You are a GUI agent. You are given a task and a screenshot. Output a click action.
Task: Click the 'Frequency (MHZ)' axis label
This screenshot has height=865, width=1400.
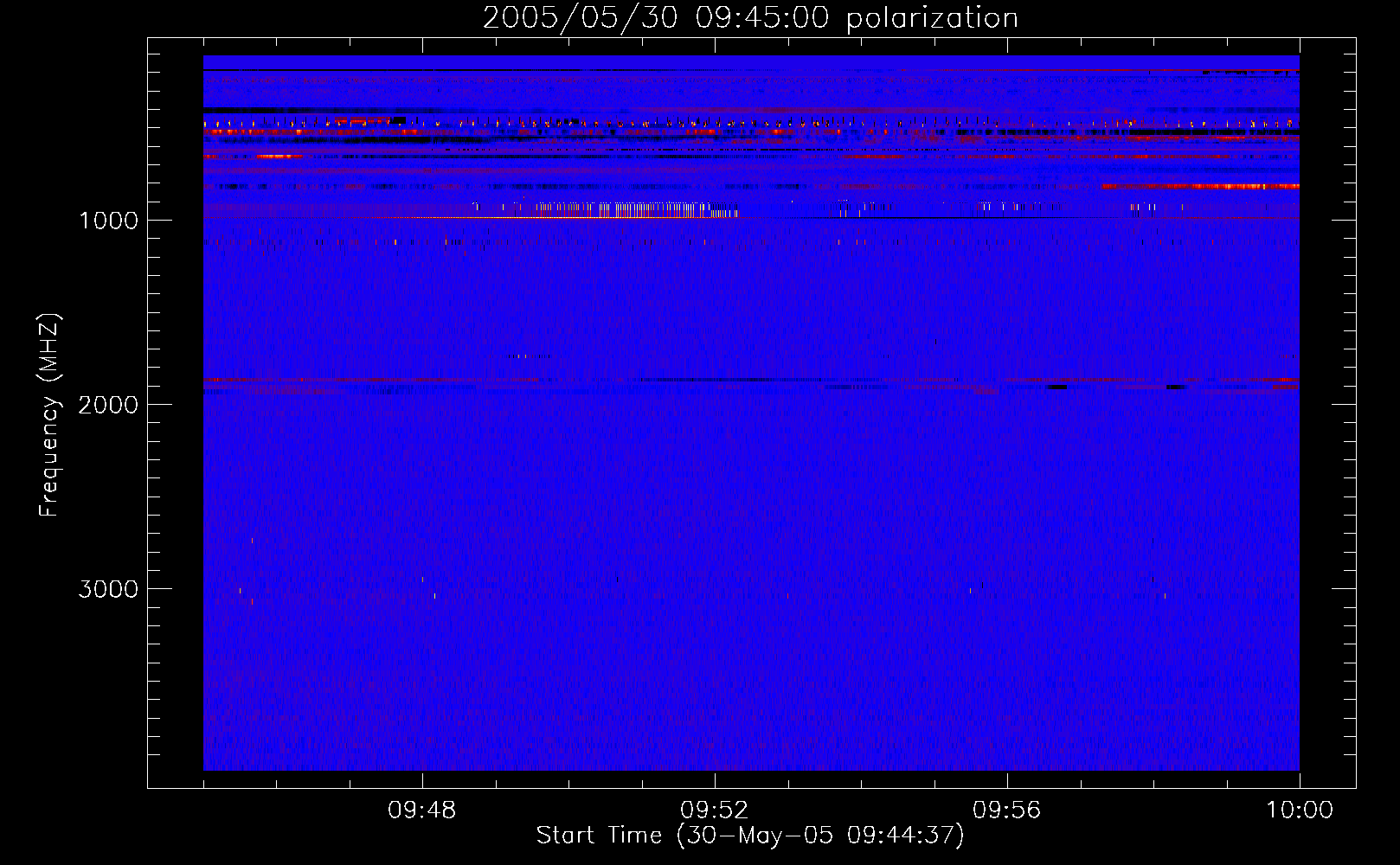click(49, 415)
